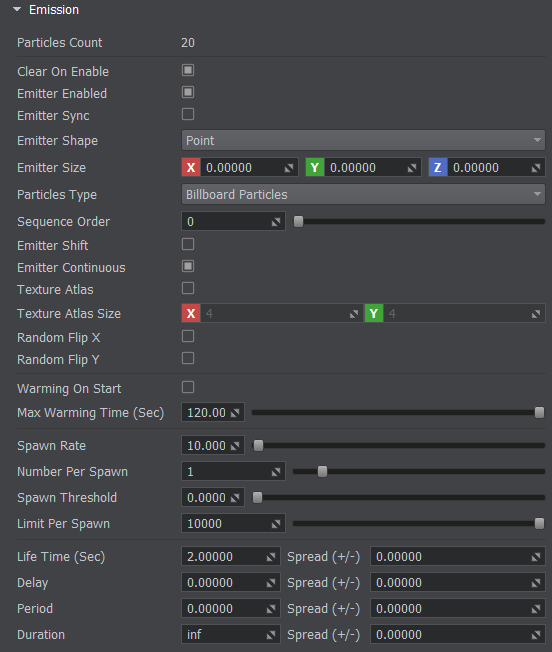Click the Delay value input field

231,583
